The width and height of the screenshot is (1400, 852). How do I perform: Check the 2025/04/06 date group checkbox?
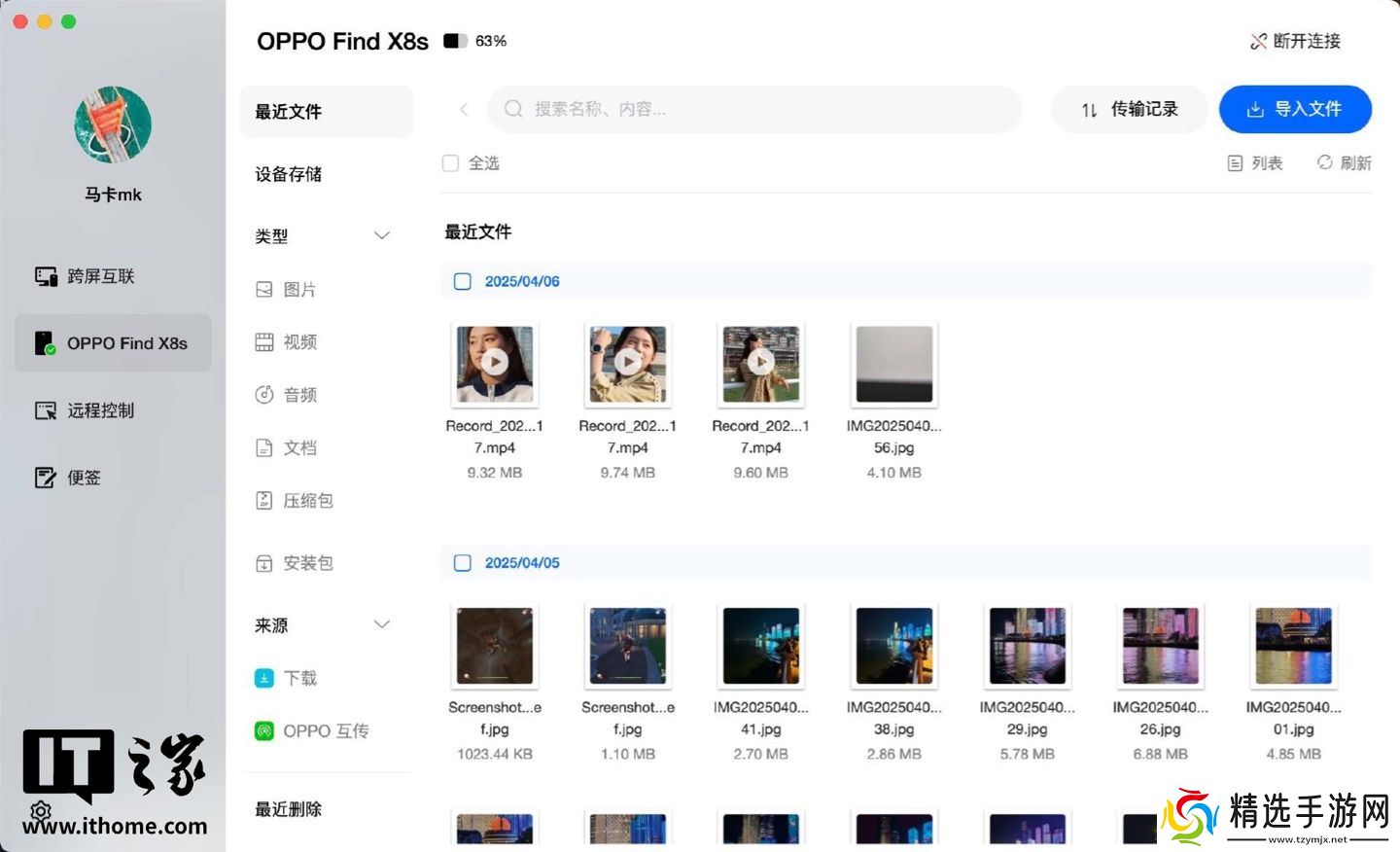(463, 282)
